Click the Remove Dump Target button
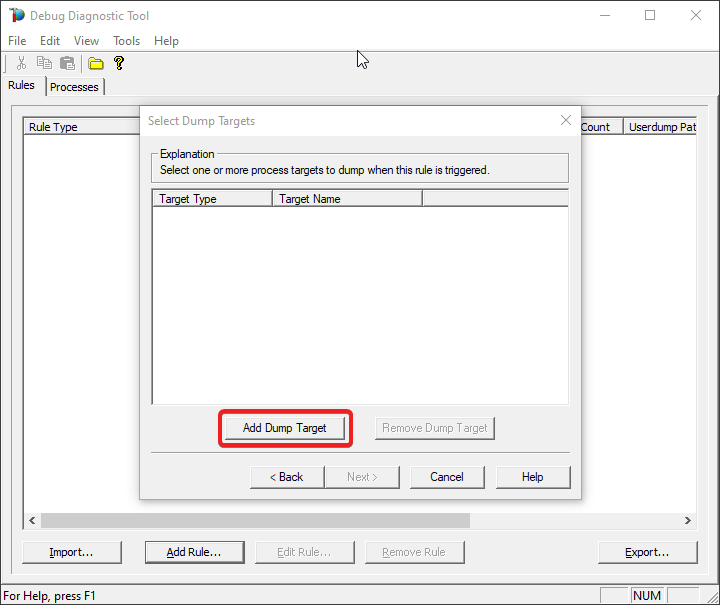The width and height of the screenshot is (720, 605). 434,428
